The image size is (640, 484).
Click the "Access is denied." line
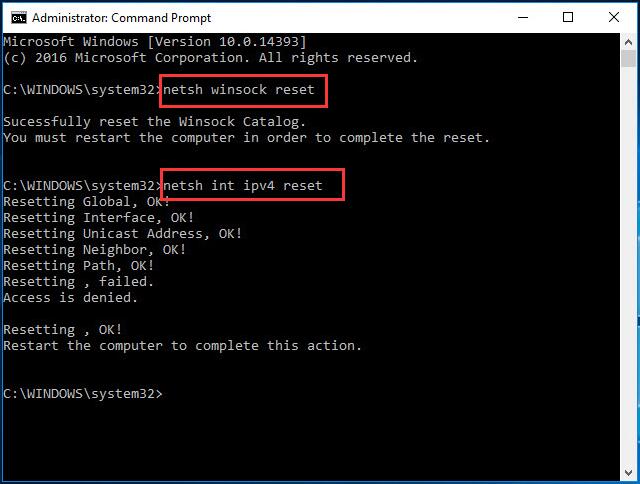(71, 298)
